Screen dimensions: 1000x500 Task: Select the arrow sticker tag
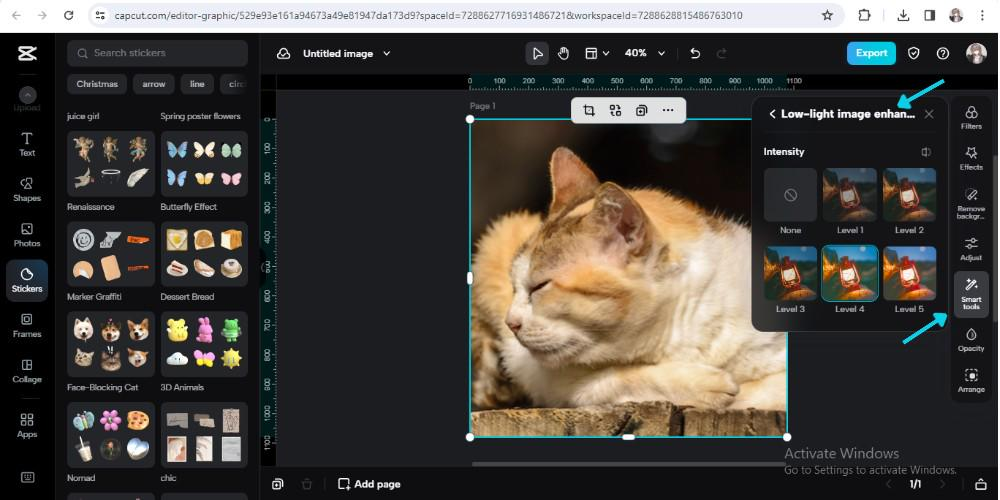154,84
